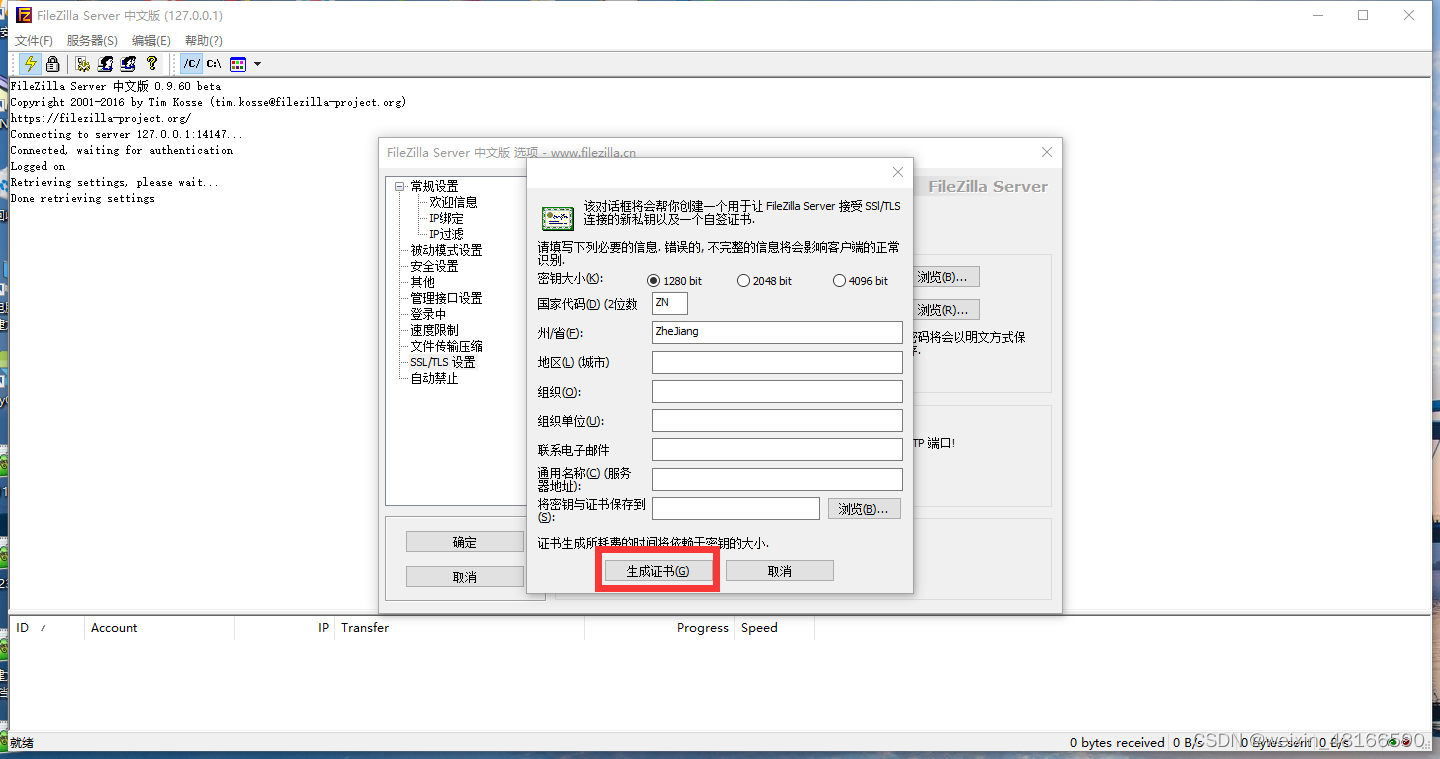Viewport: 1440px width, 759px height.
Task: Select the C:\ path display icon
Action: pos(214,64)
